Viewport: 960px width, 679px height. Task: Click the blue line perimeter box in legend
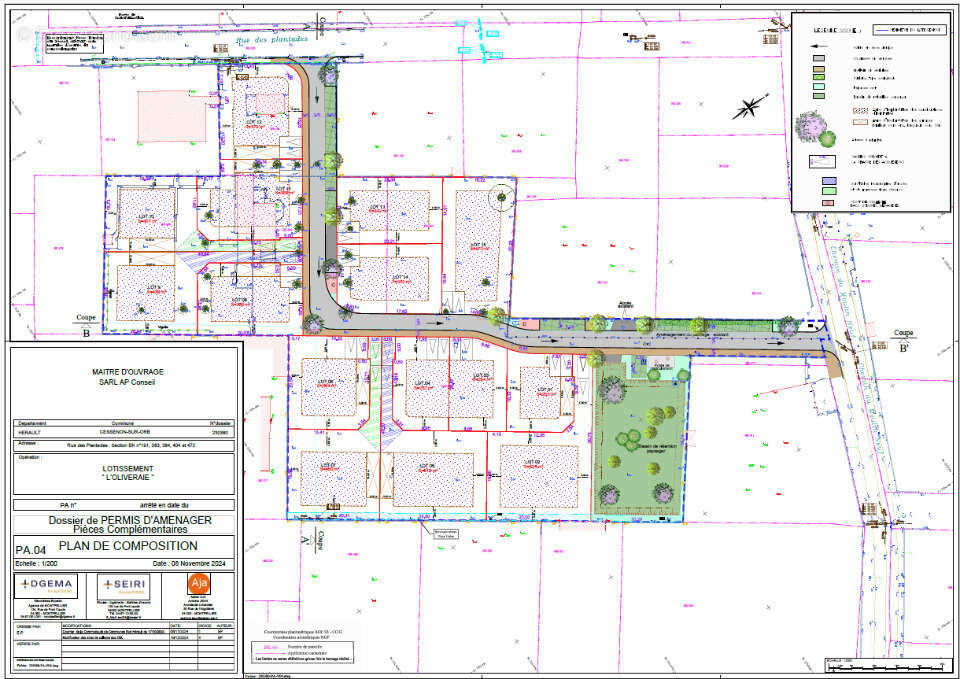point(909,29)
